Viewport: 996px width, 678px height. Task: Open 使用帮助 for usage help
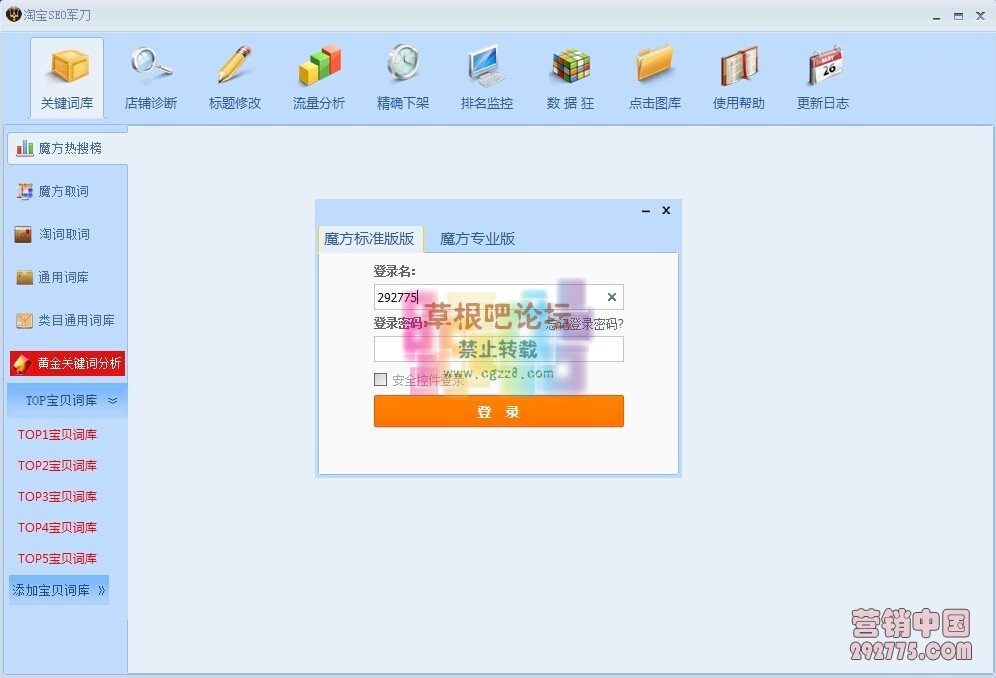pyautogui.click(x=738, y=77)
